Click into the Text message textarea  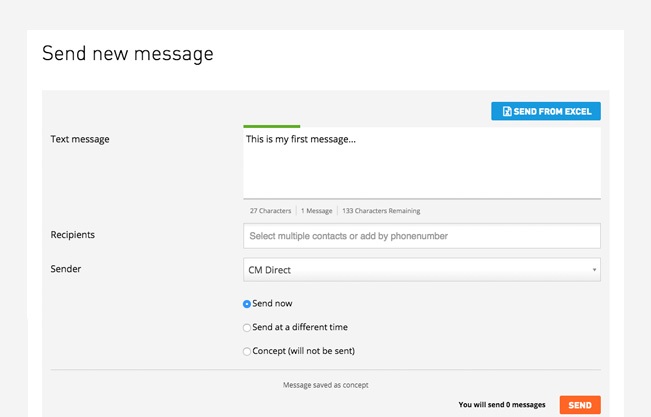pos(421,163)
